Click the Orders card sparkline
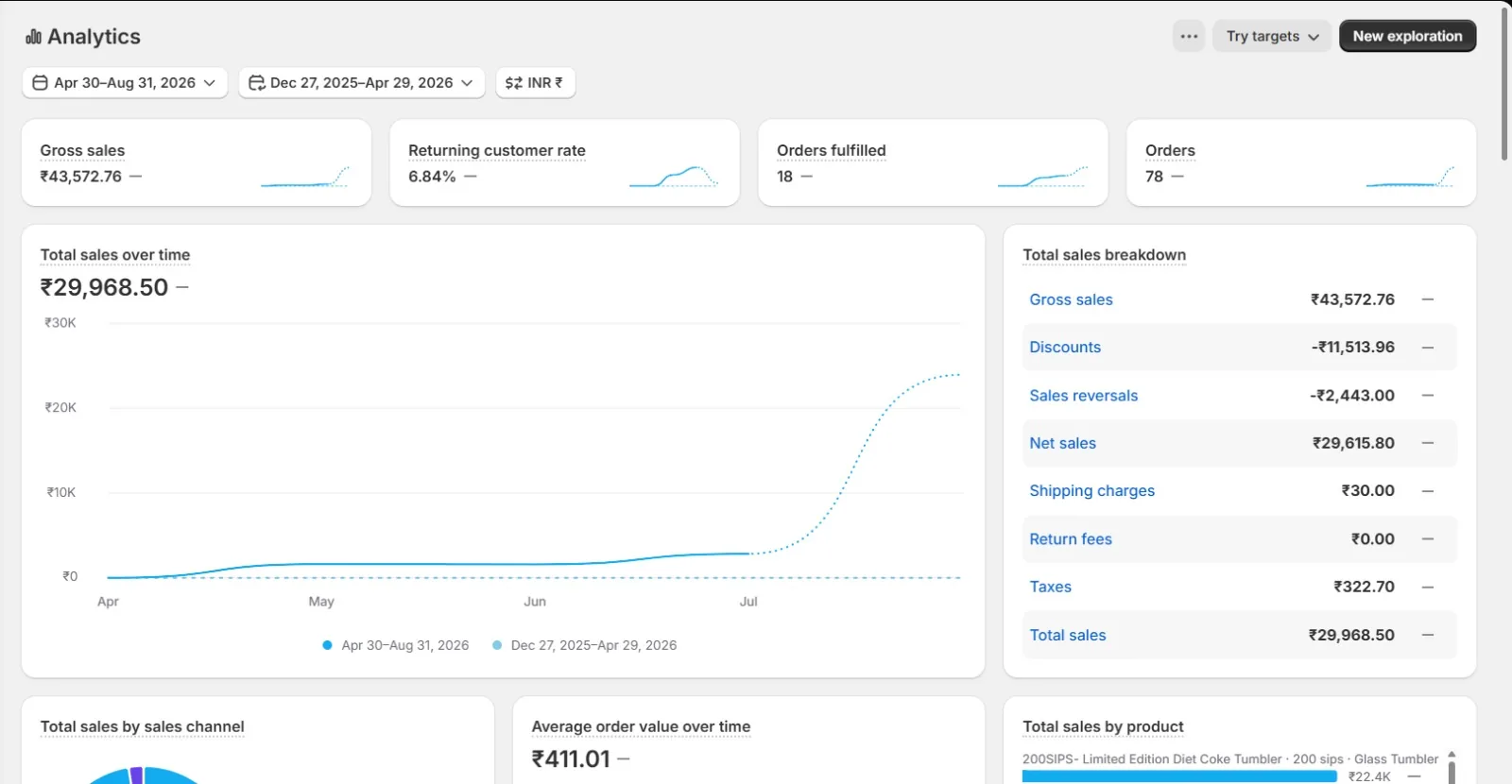The height and width of the screenshot is (784, 1512). tap(1410, 177)
